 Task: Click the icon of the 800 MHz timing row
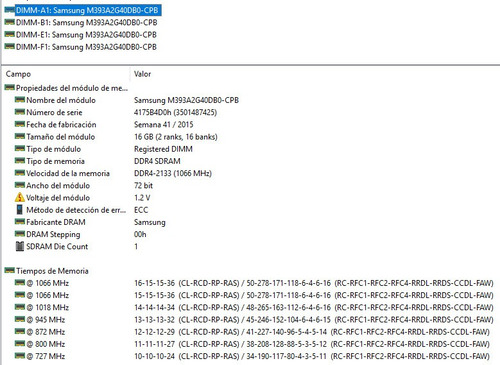click(x=20, y=344)
